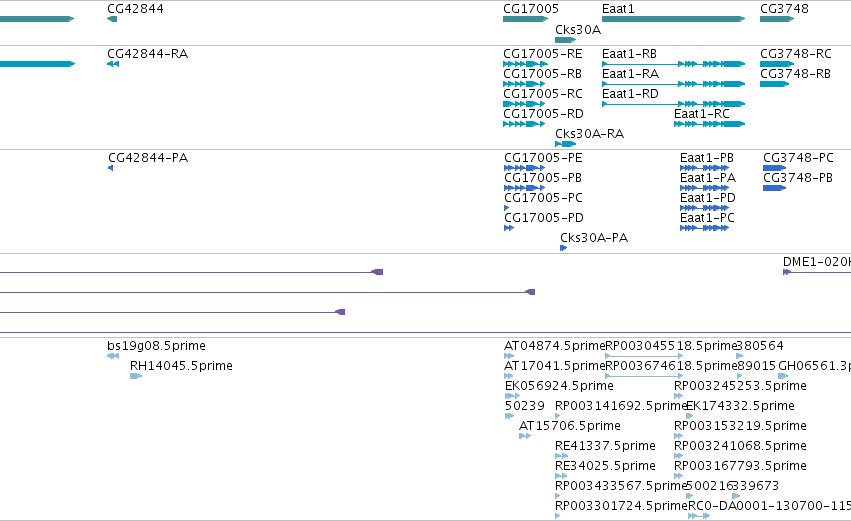Screen dimensions: 851x521
Task: Select EST label RP003433567.5prime
Action: (x=621, y=486)
